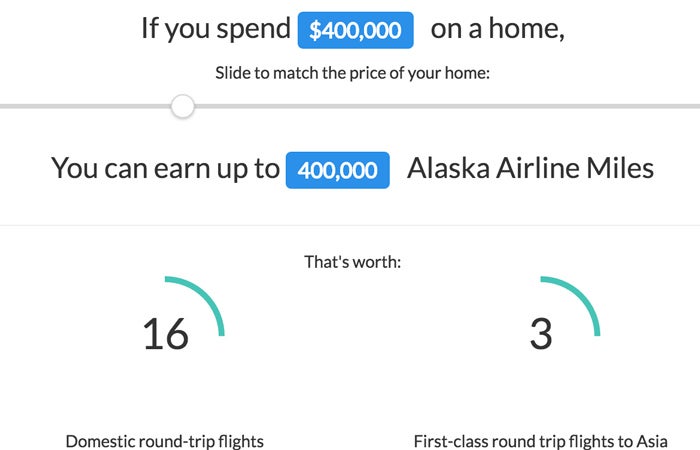Click the "Slide to match the price" instruction
700x450 pixels.
(x=353, y=73)
